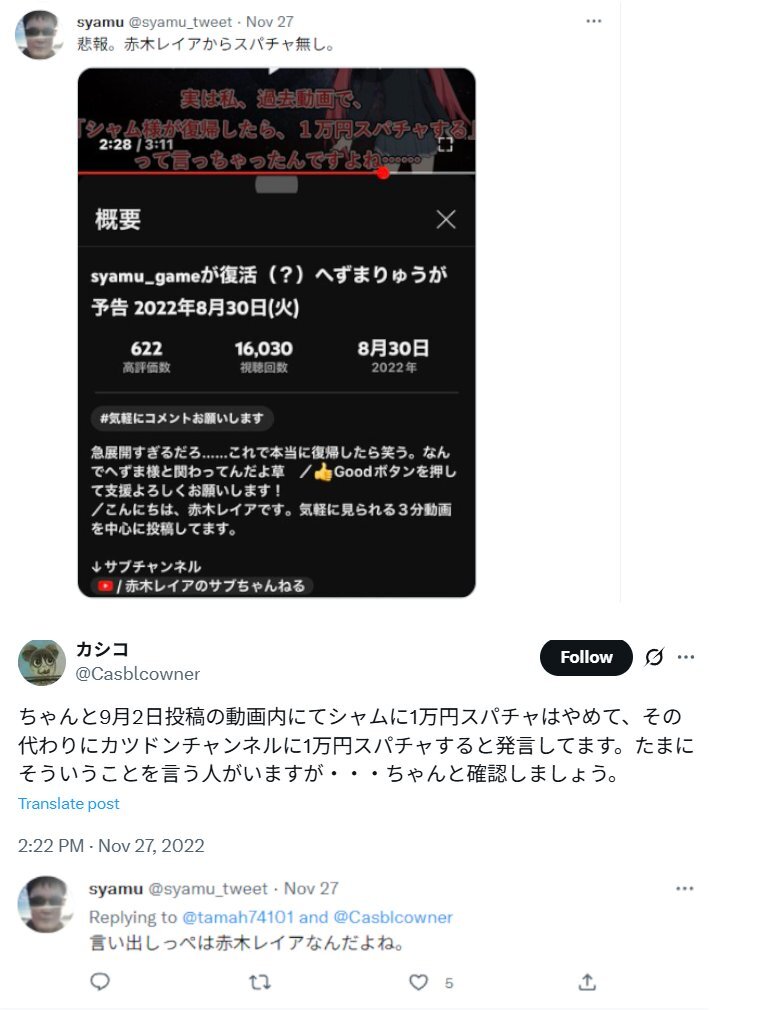Retweet the syamu reply
The height and width of the screenshot is (1010, 765).
click(x=260, y=982)
